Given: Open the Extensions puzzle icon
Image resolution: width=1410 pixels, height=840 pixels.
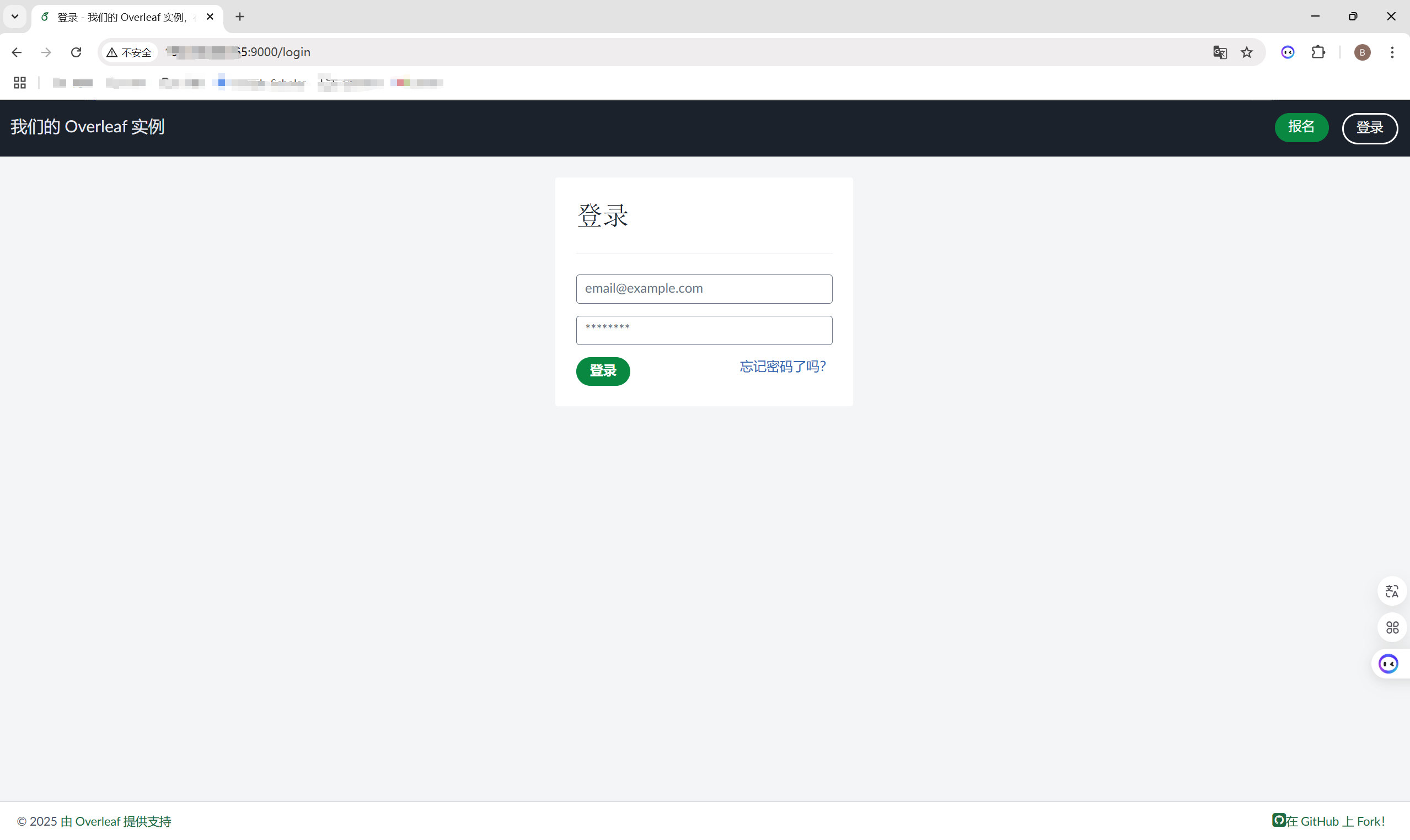Looking at the screenshot, I should click(1318, 52).
